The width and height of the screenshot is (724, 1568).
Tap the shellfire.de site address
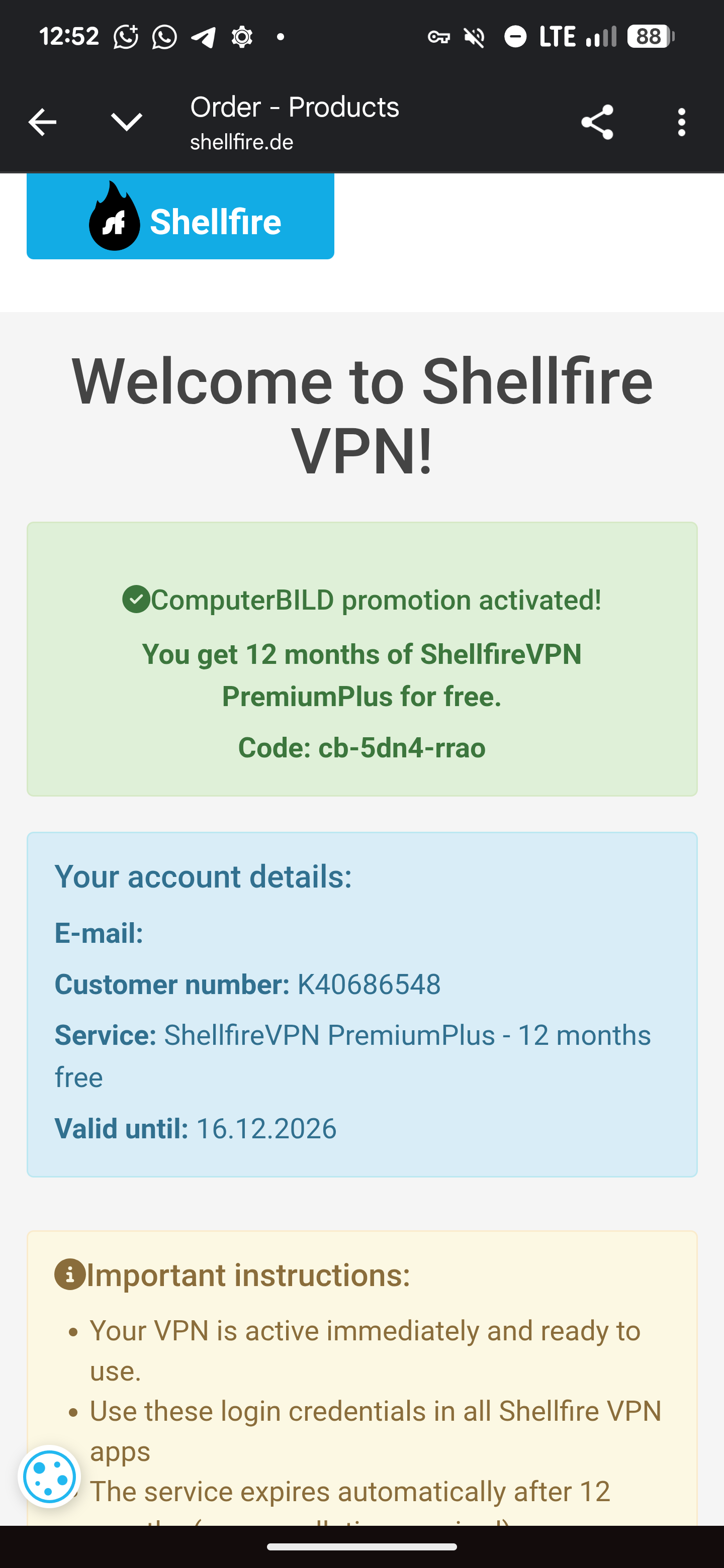pos(242,142)
